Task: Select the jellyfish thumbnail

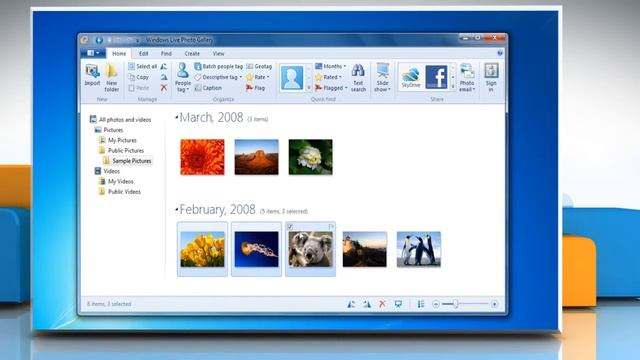Action: 256,249
